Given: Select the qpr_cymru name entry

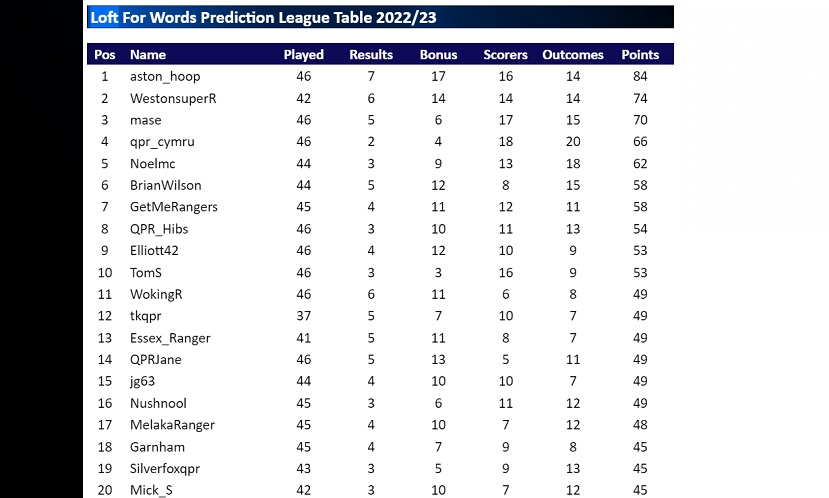Looking at the screenshot, I should tap(162, 142).
